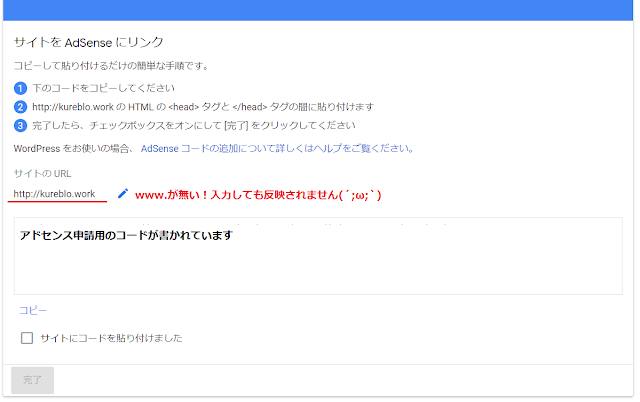
Task: Click the step text 下のコードをコピーしてください
Action: tap(104, 88)
